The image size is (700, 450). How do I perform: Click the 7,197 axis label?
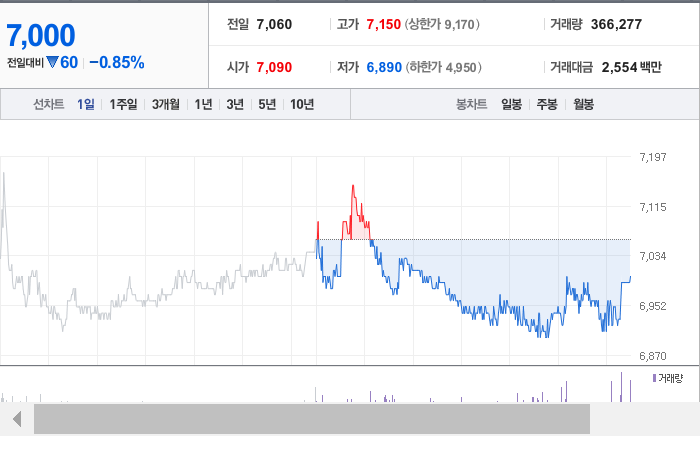653,157
